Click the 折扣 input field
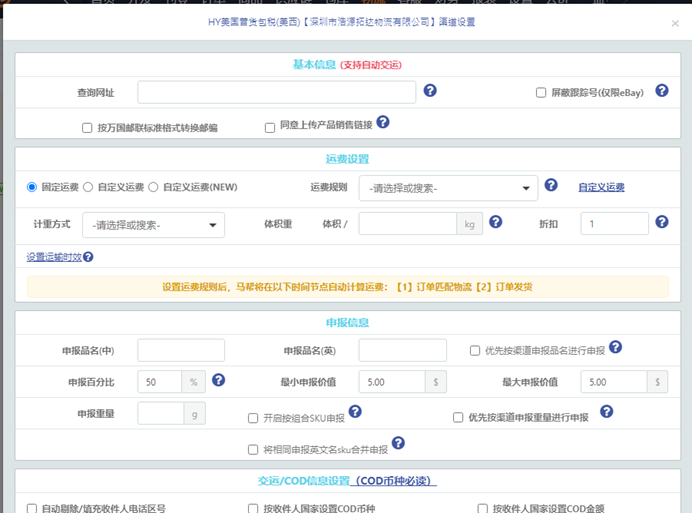Screen dimensions: 692x513 (x=614, y=223)
